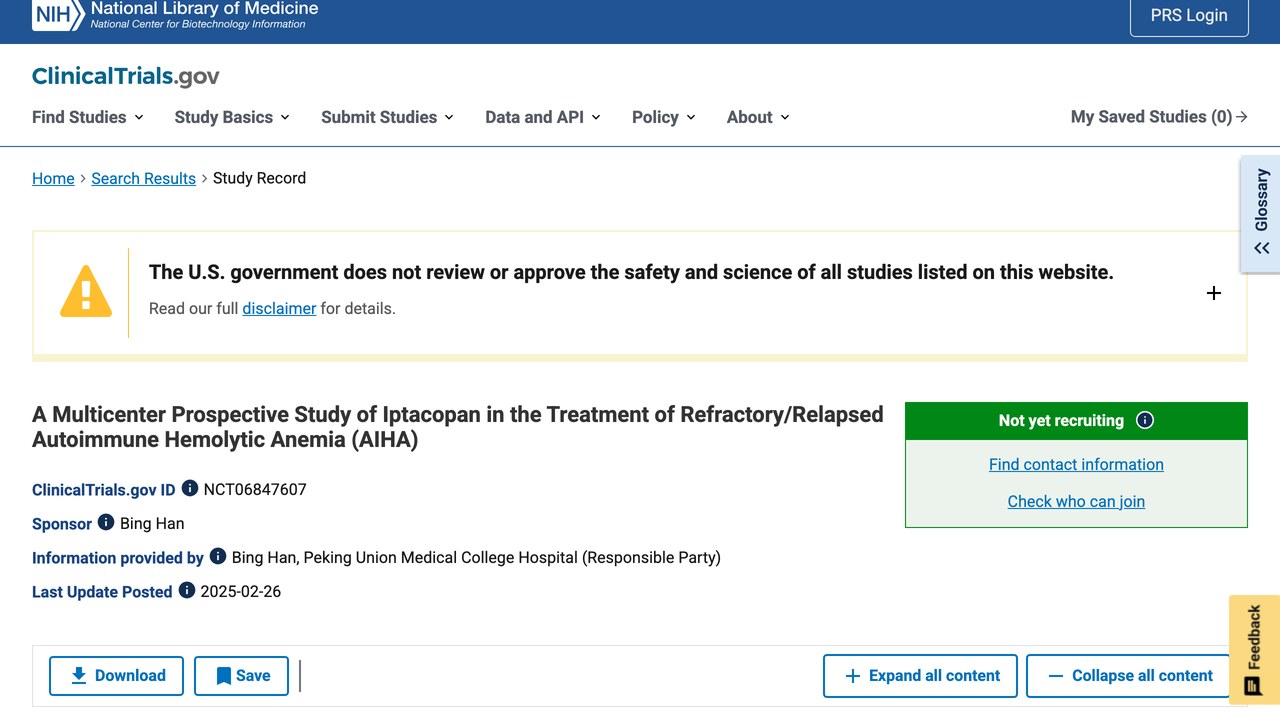Select the NCT06847607 identifier text
This screenshot has width=1280, height=720.
(255, 489)
